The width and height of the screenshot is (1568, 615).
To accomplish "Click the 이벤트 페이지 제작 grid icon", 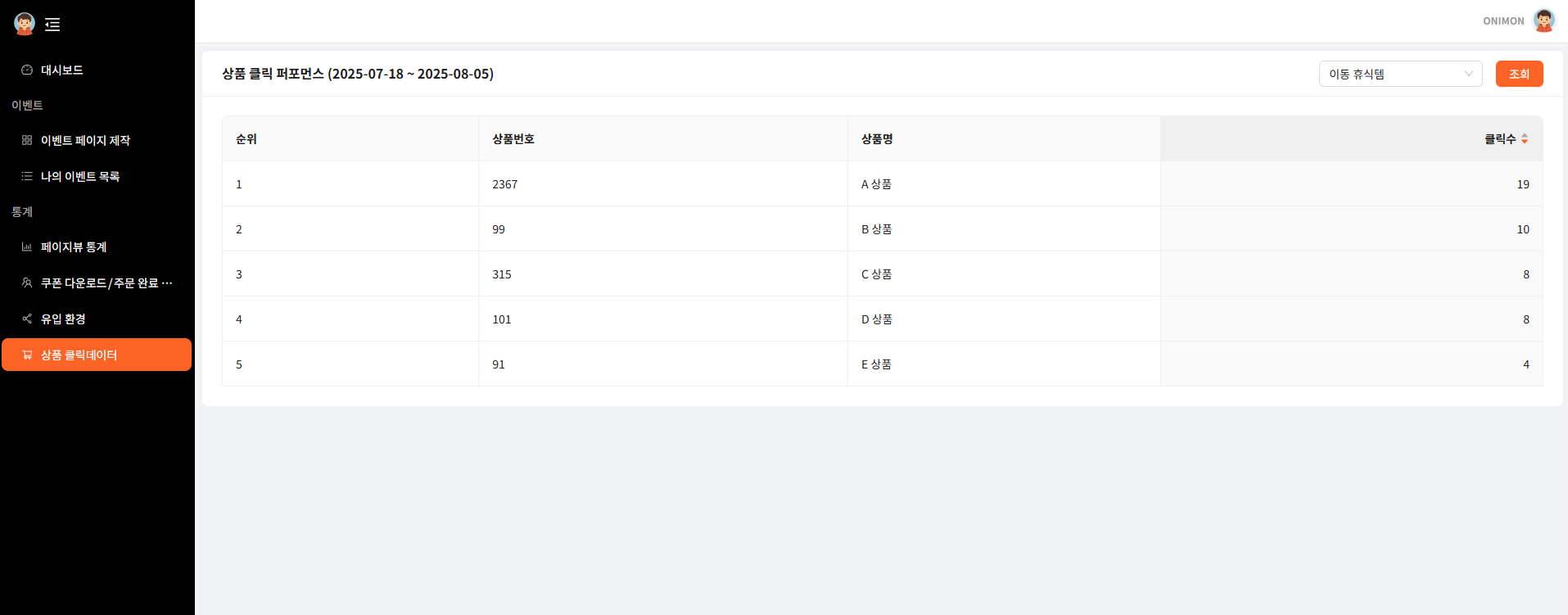I will [27, 141].
